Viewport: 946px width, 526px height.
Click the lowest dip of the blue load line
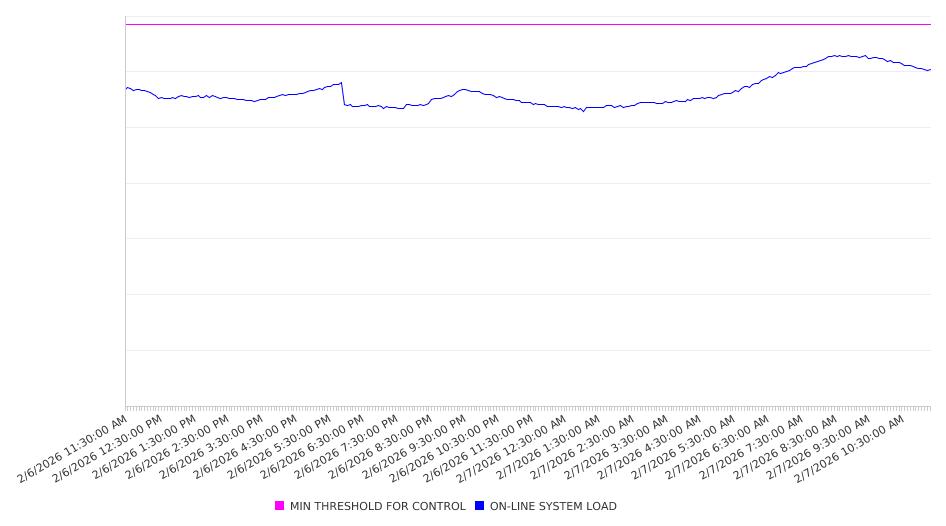(584, 111)
